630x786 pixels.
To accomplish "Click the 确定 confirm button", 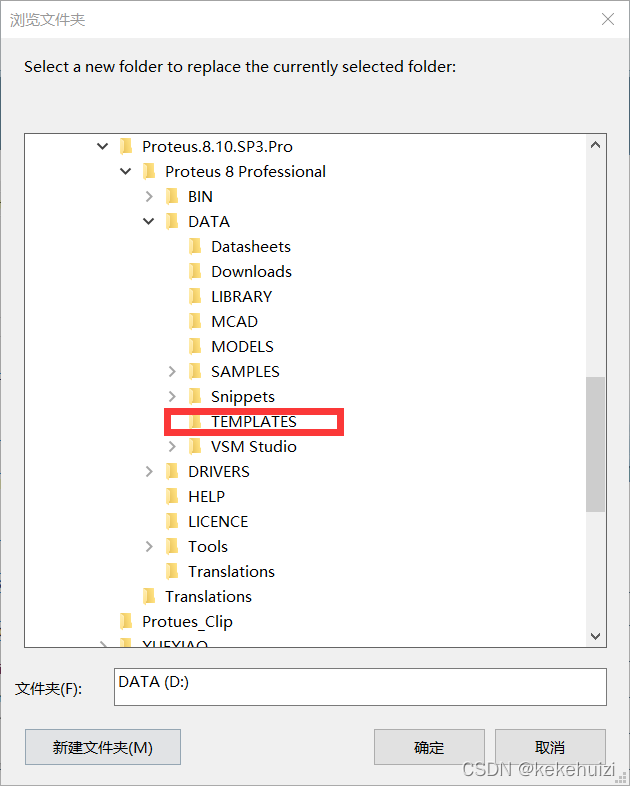I will [429, 747].
